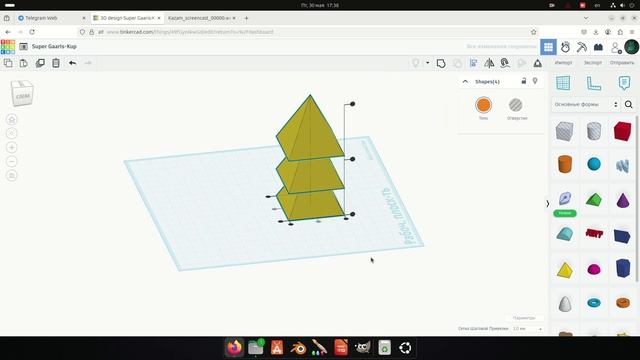Invite a collaborator with the add-person icon

pos(616,47)
